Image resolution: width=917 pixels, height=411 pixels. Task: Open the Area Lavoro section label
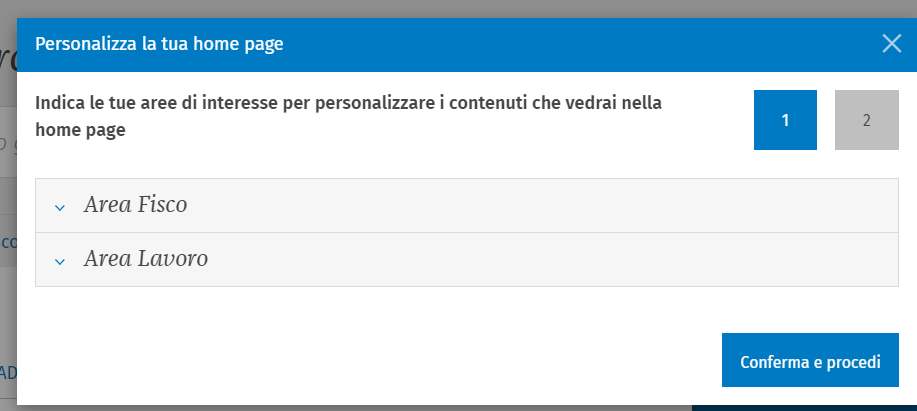coord(146,259)
